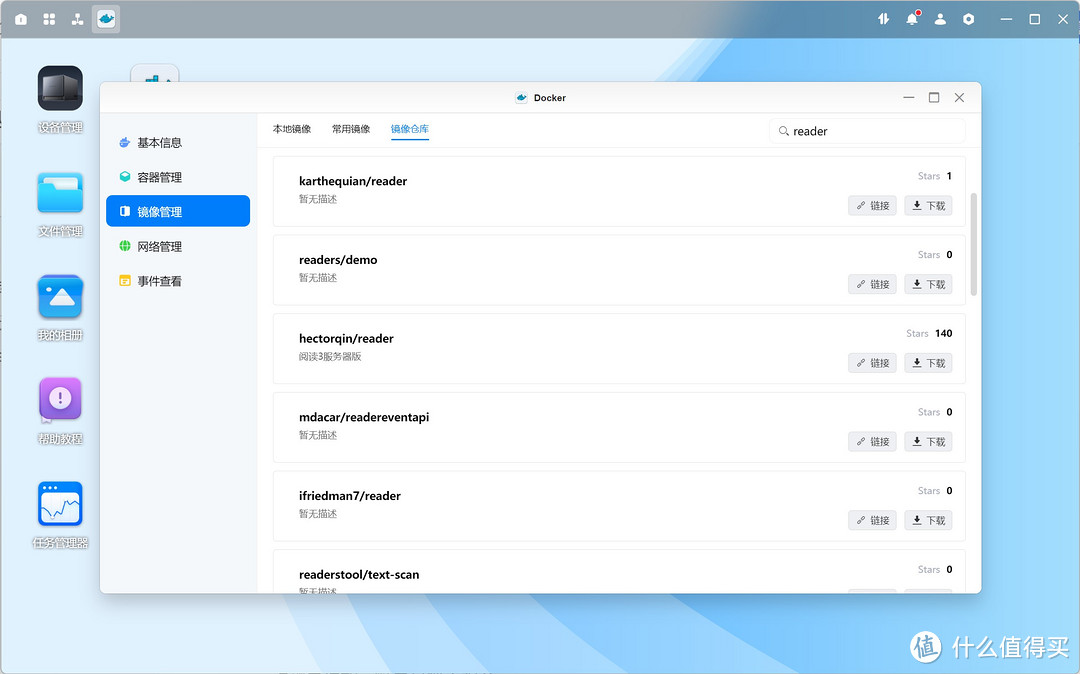
Task: Click the karthequian/reader title
Action: [x=353, y=181]
